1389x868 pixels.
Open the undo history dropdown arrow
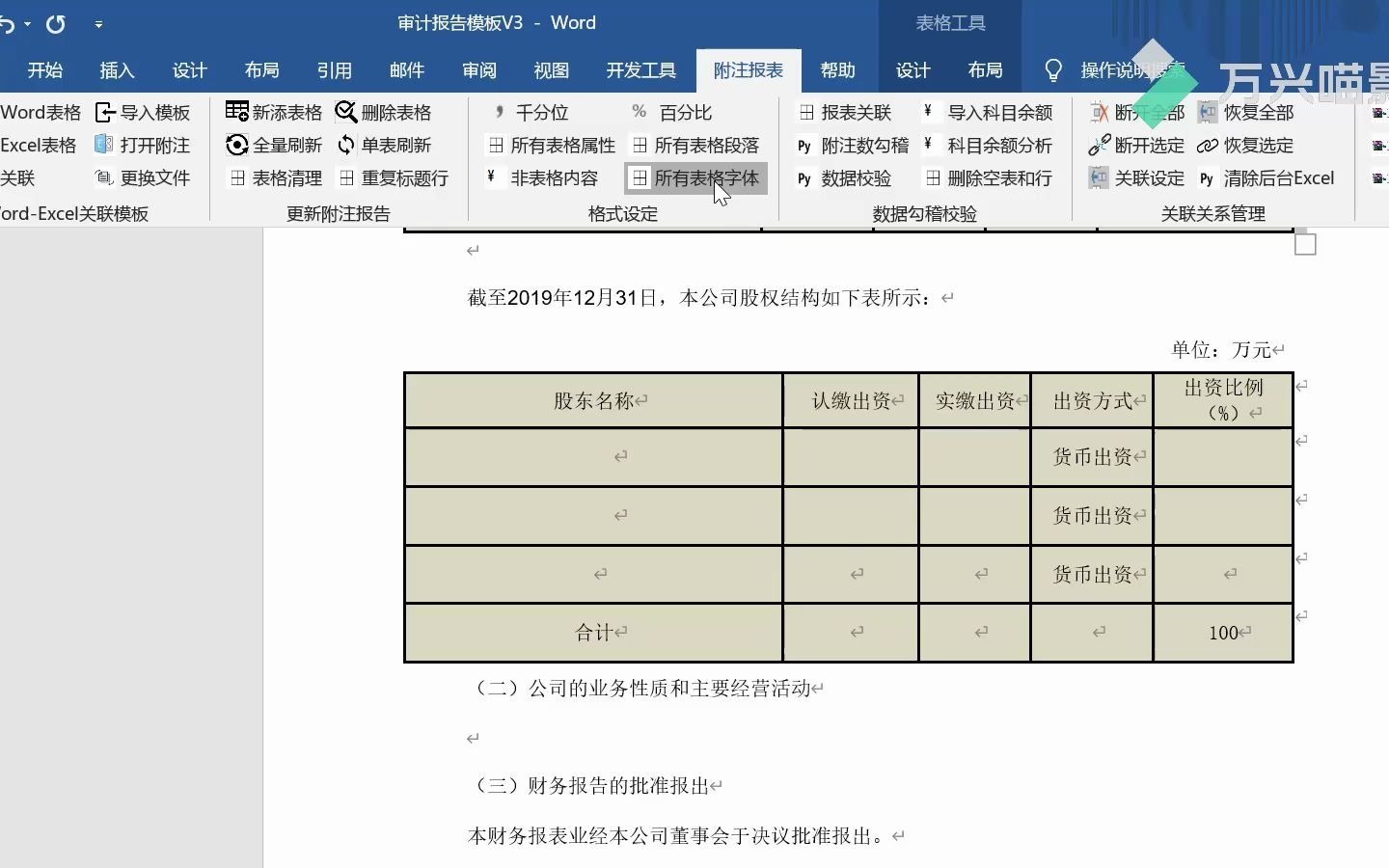(27, 24)
